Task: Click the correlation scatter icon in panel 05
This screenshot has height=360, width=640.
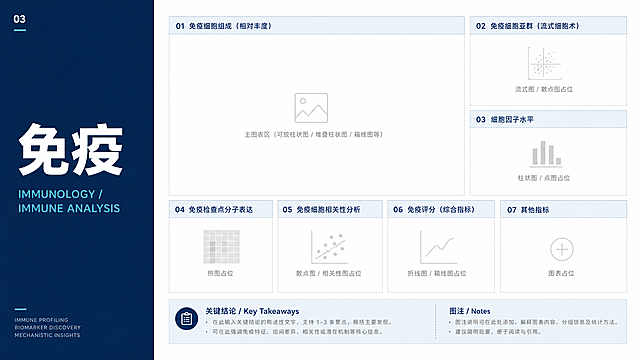Action: pos(329,247)
